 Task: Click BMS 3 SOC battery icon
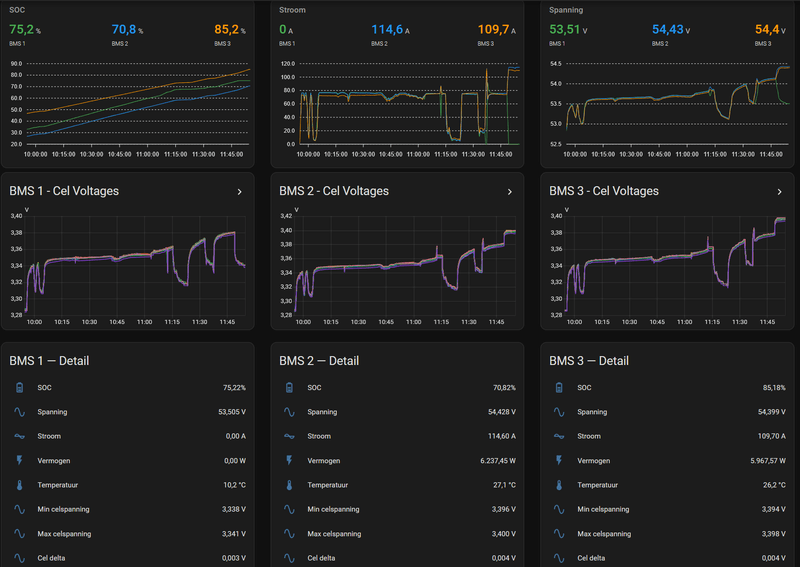pyautogui.click(x=559, y=387)
